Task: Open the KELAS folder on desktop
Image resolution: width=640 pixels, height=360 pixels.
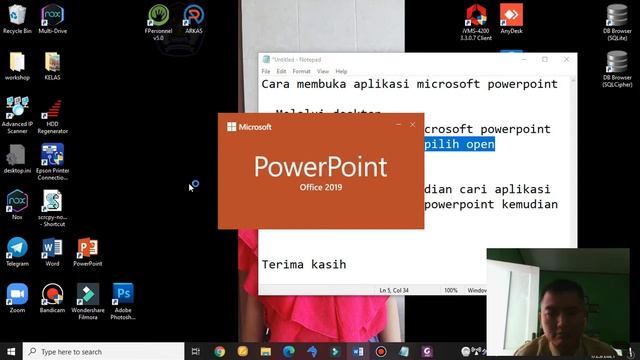Action: 52,66
